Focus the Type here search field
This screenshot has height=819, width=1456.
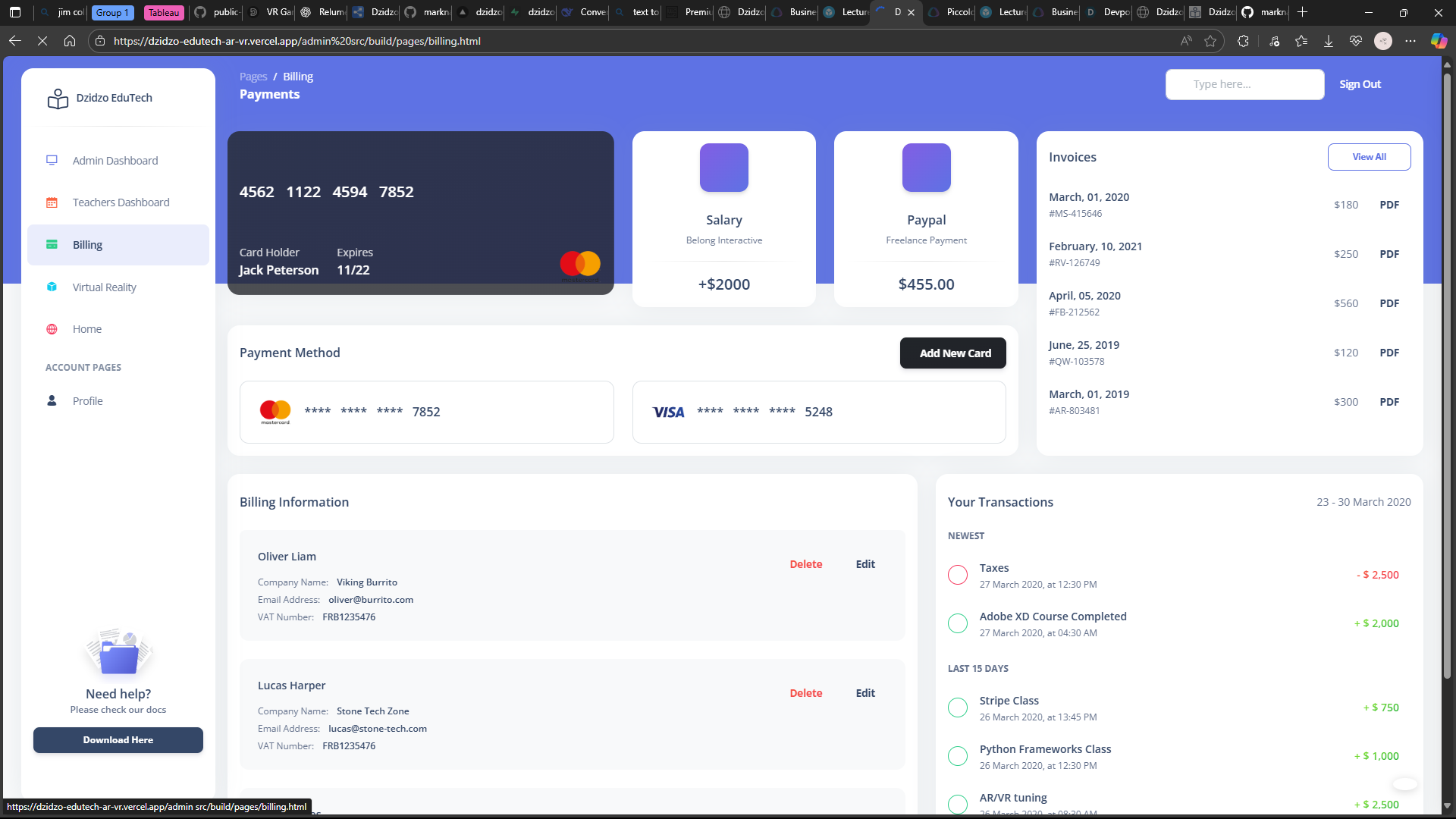(x=1244, y=84)
